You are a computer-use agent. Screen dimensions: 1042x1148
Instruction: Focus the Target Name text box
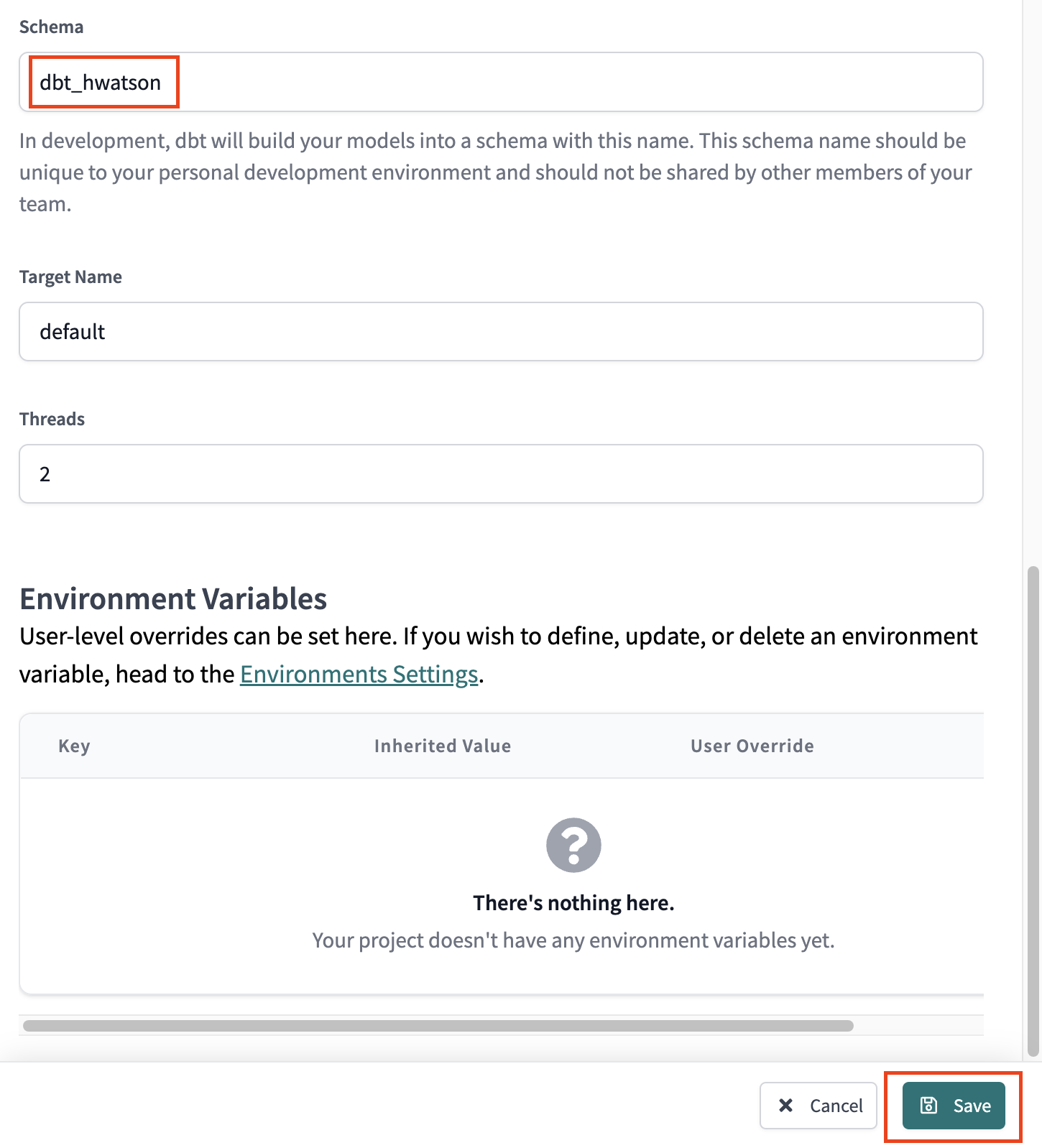[x=500, y=331]
